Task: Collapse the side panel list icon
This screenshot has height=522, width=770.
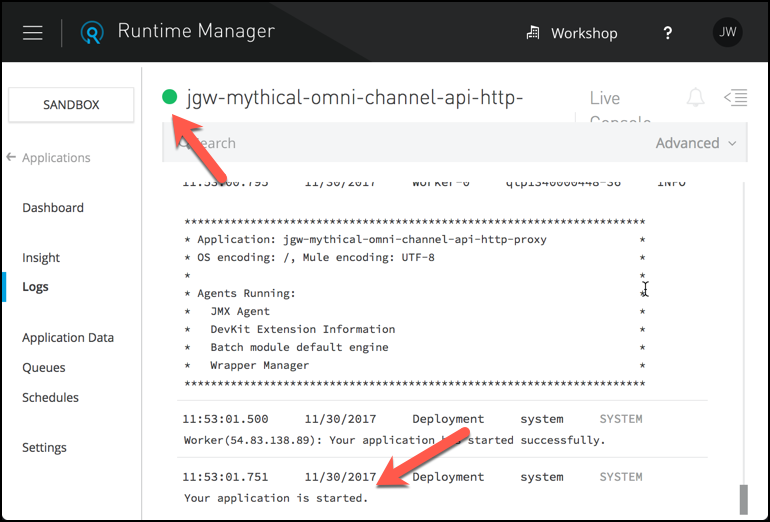Action: pyautogui.click(x=736, y=97)
